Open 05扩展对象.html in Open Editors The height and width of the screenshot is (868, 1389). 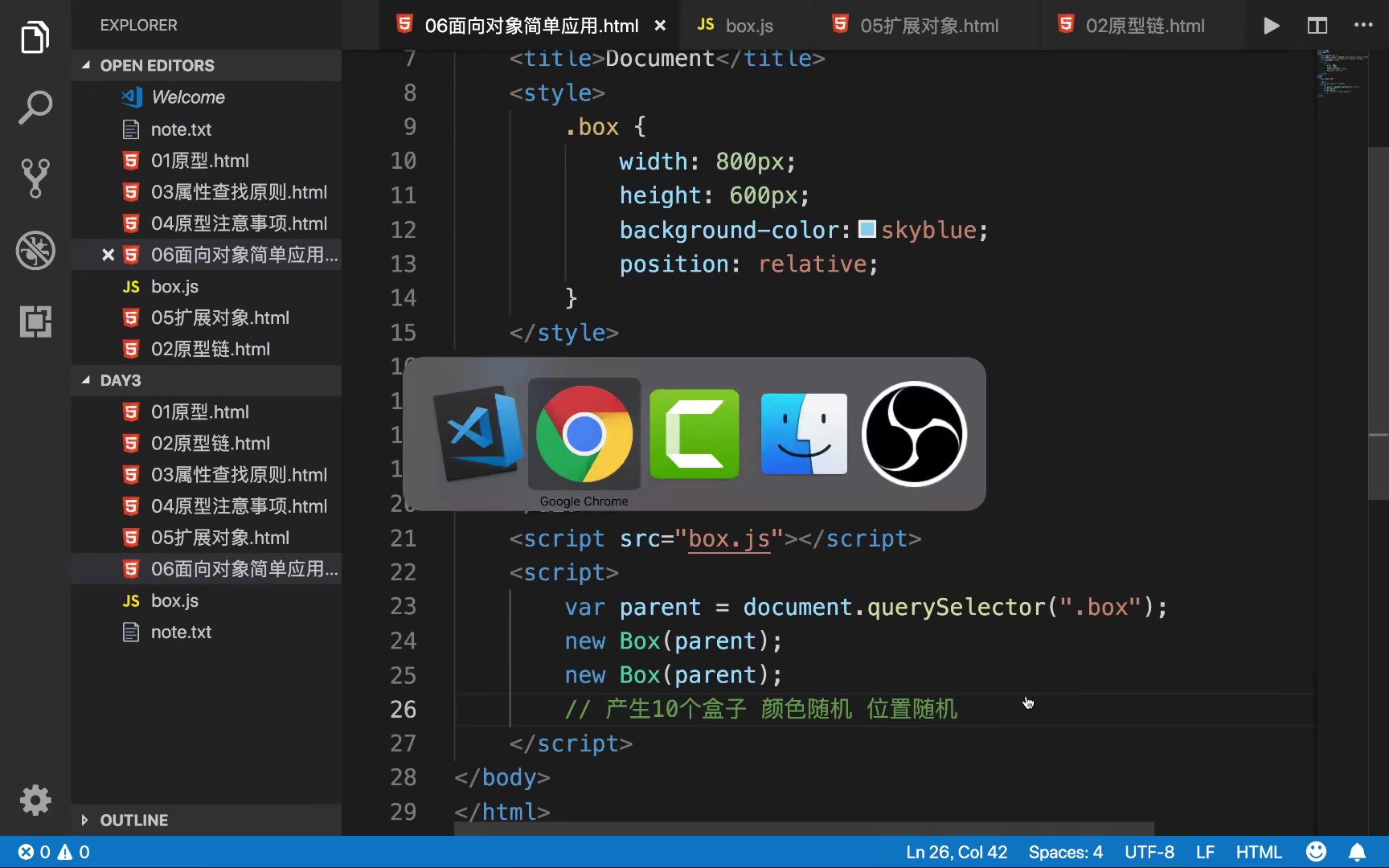[206, 317]
